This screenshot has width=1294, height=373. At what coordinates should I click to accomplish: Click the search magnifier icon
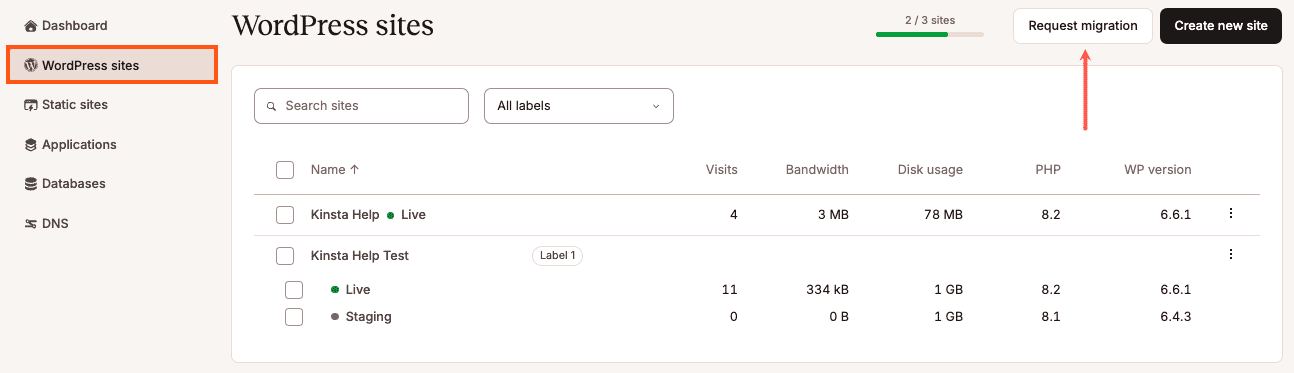pos(271,106)
